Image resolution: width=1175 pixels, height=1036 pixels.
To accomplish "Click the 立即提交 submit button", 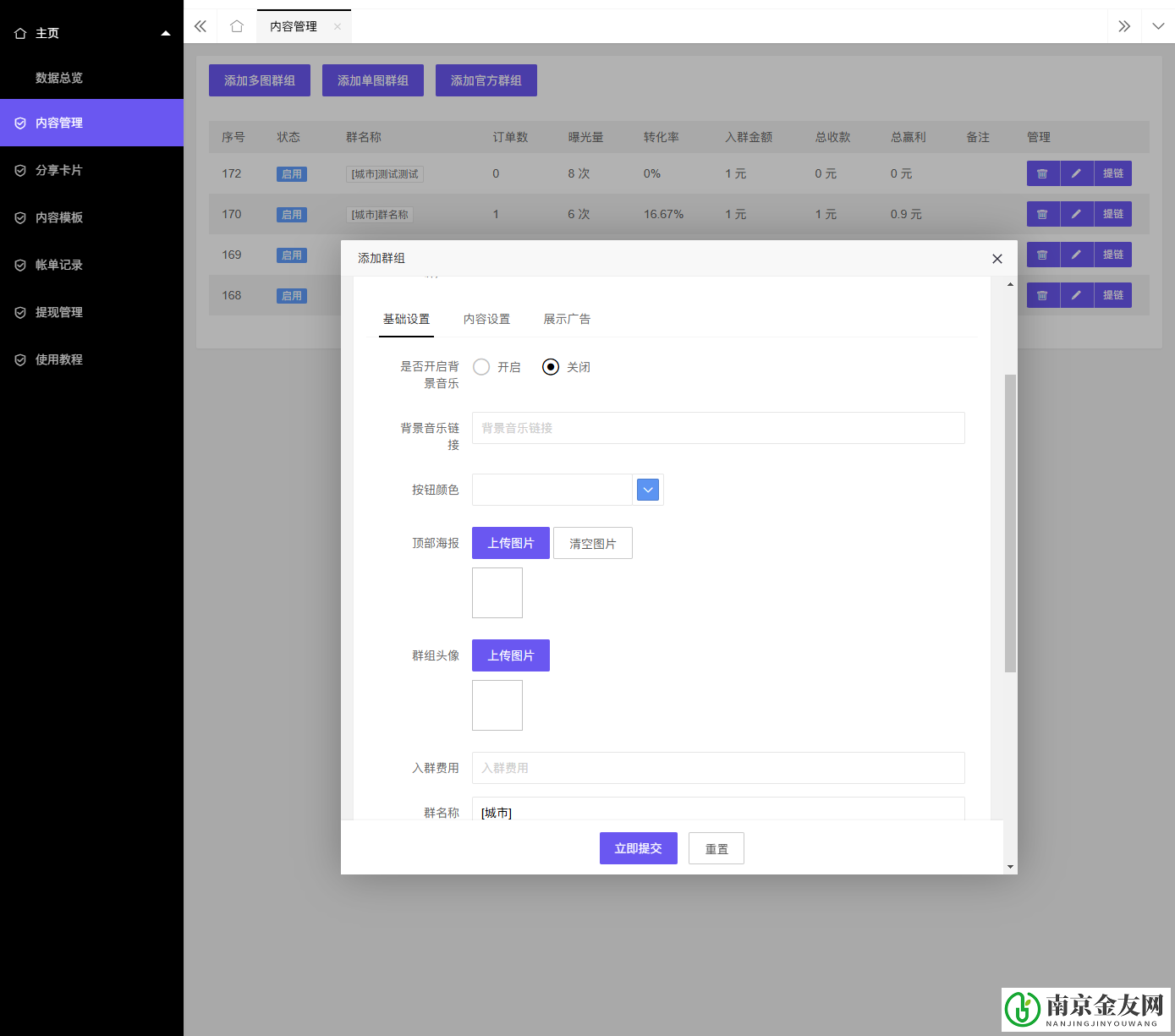I will pos(638,848).
